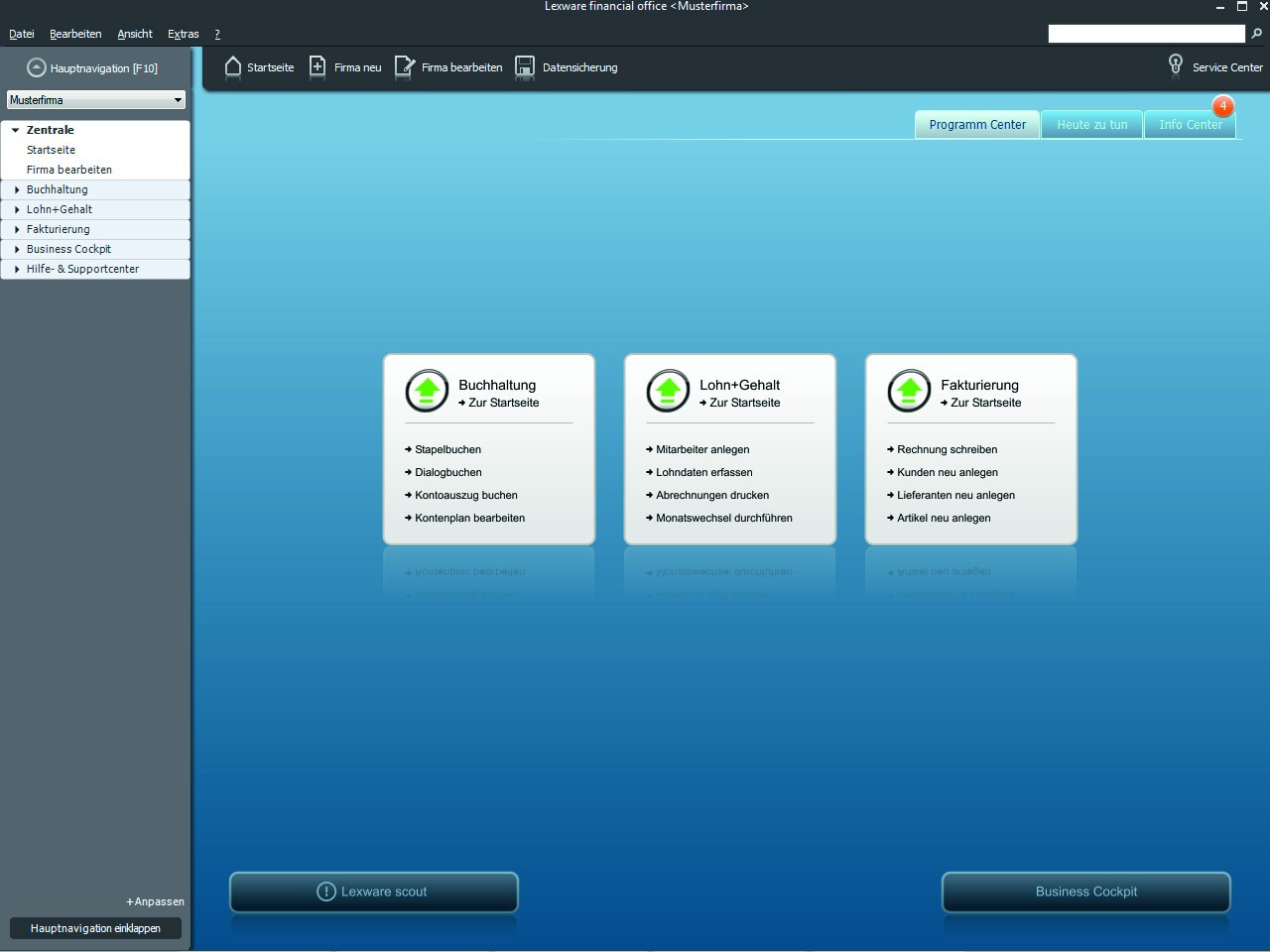Open Monatswechsel durchführen link
This screenshot has height=952, width=1270.
point(719,518)
